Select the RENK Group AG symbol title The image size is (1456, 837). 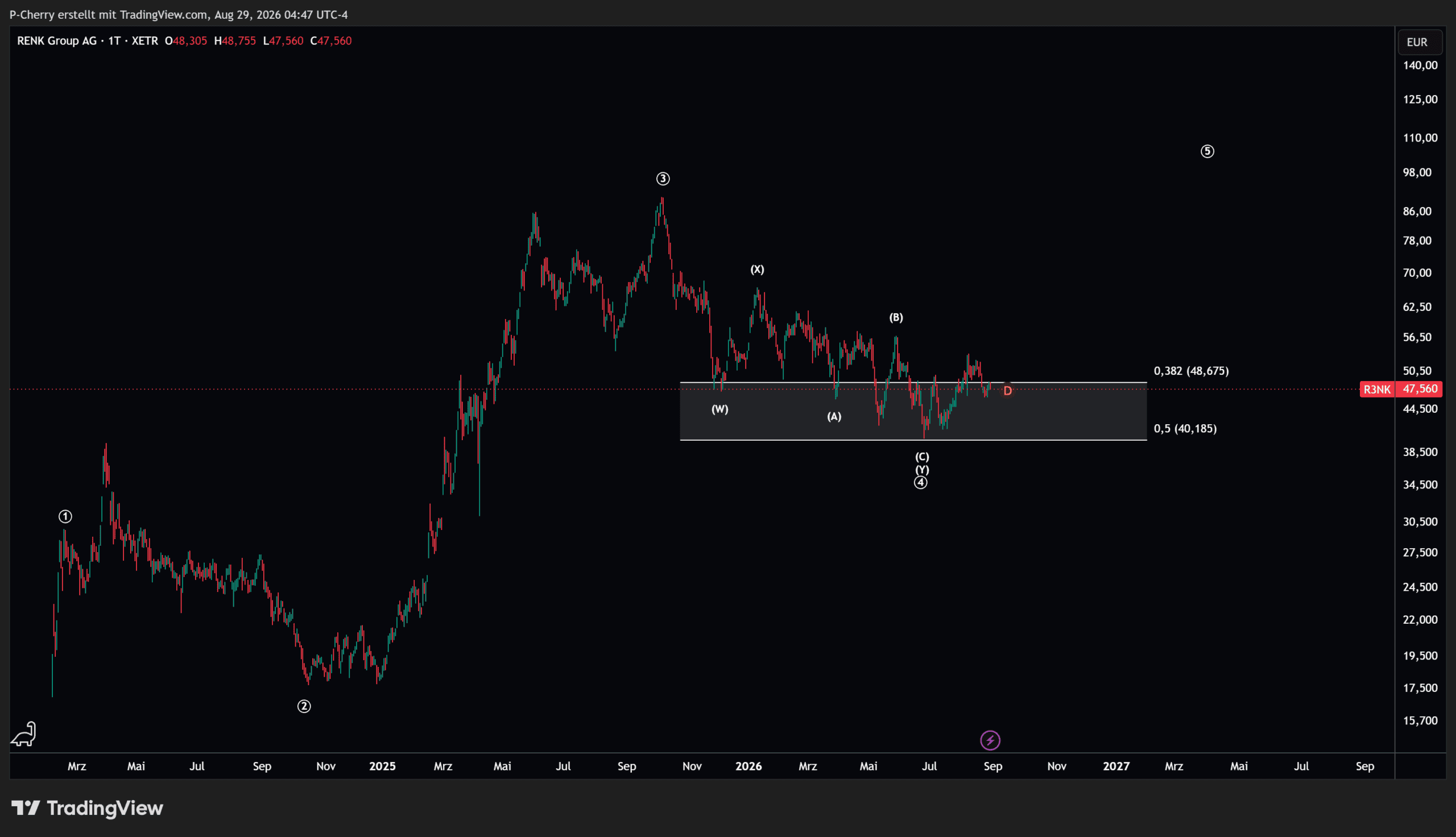(57, 41)
